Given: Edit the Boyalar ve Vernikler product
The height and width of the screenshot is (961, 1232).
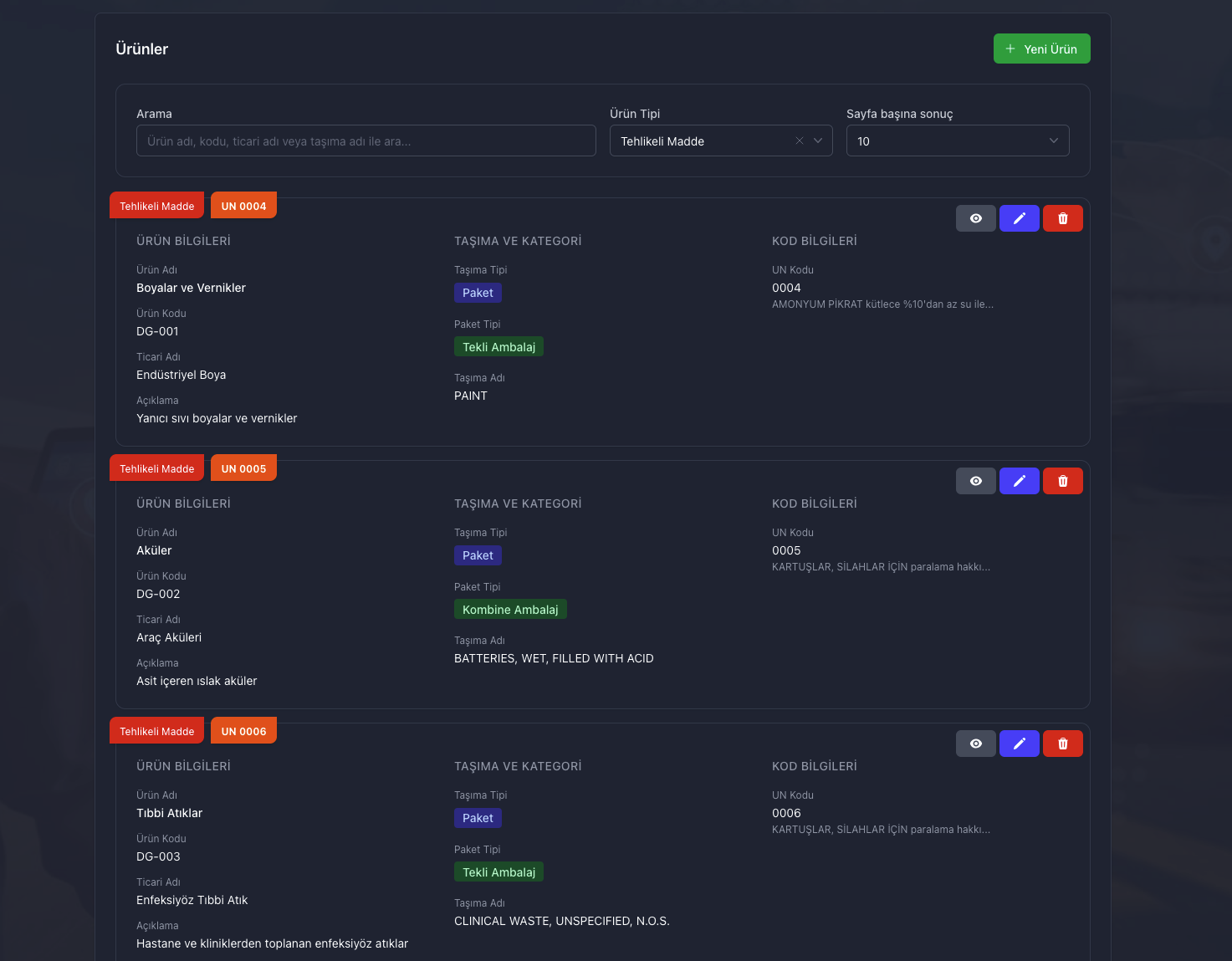Looking at the screenshot, I should point(1019,218).
